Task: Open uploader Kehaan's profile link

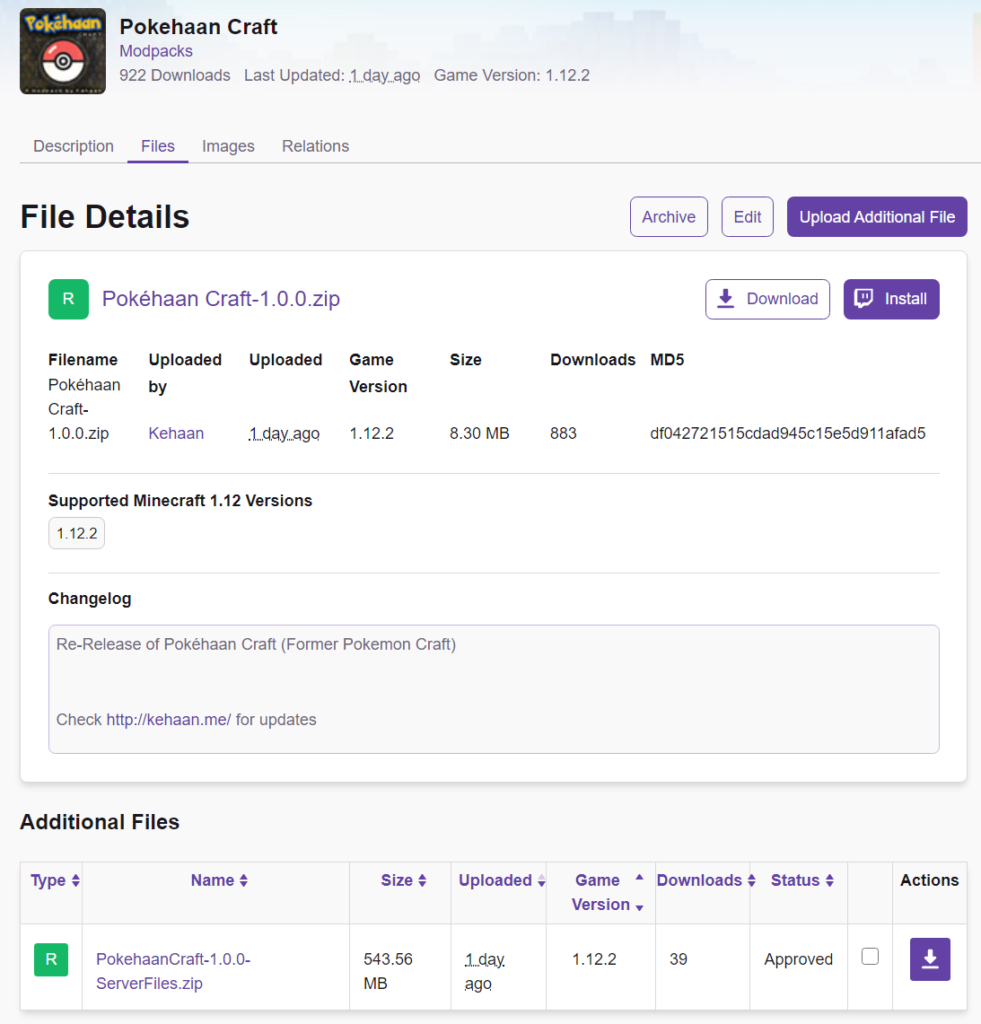Action: coord(176,434)
